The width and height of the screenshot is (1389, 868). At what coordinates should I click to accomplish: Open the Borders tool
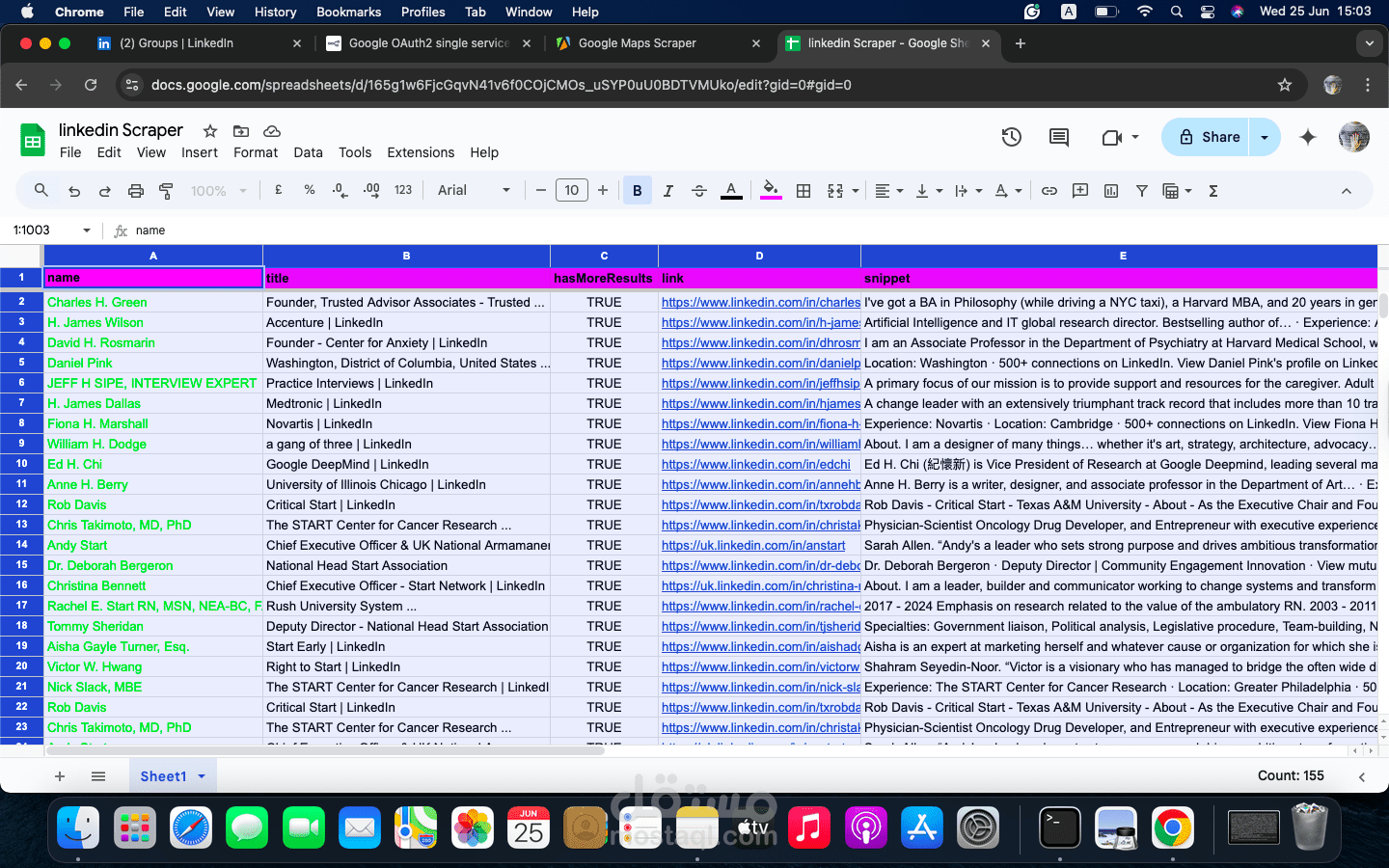[x=803, y=191]
